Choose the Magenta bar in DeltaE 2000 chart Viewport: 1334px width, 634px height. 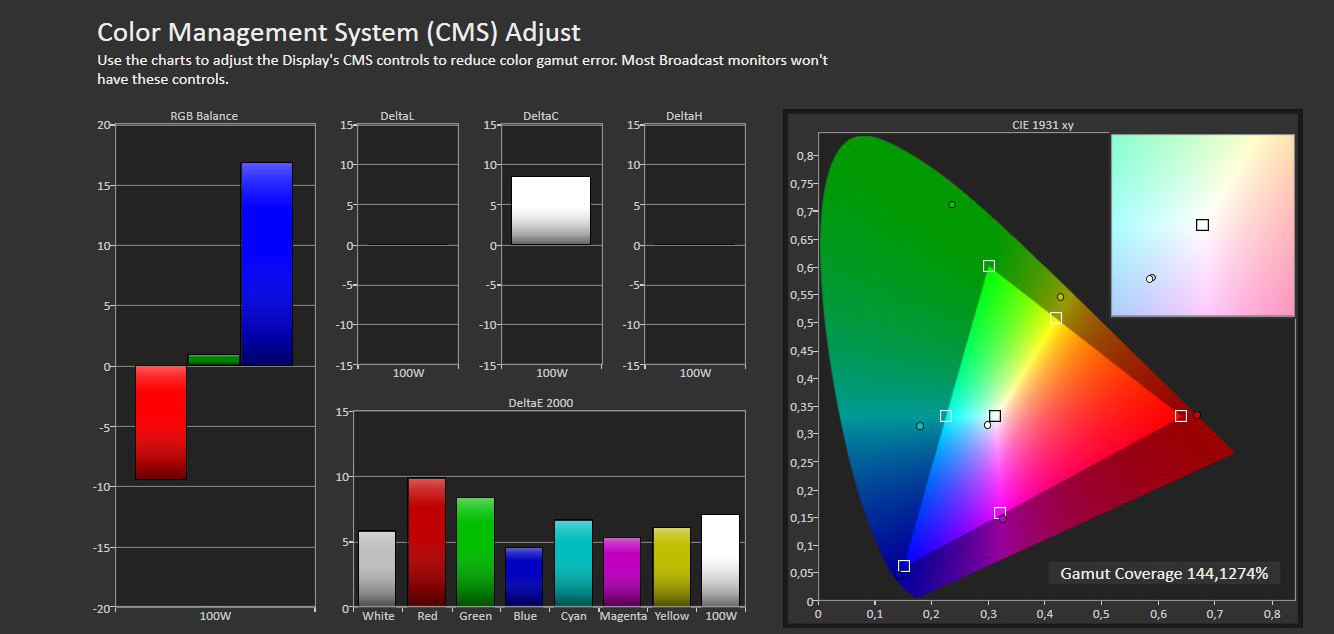[622, 571]
